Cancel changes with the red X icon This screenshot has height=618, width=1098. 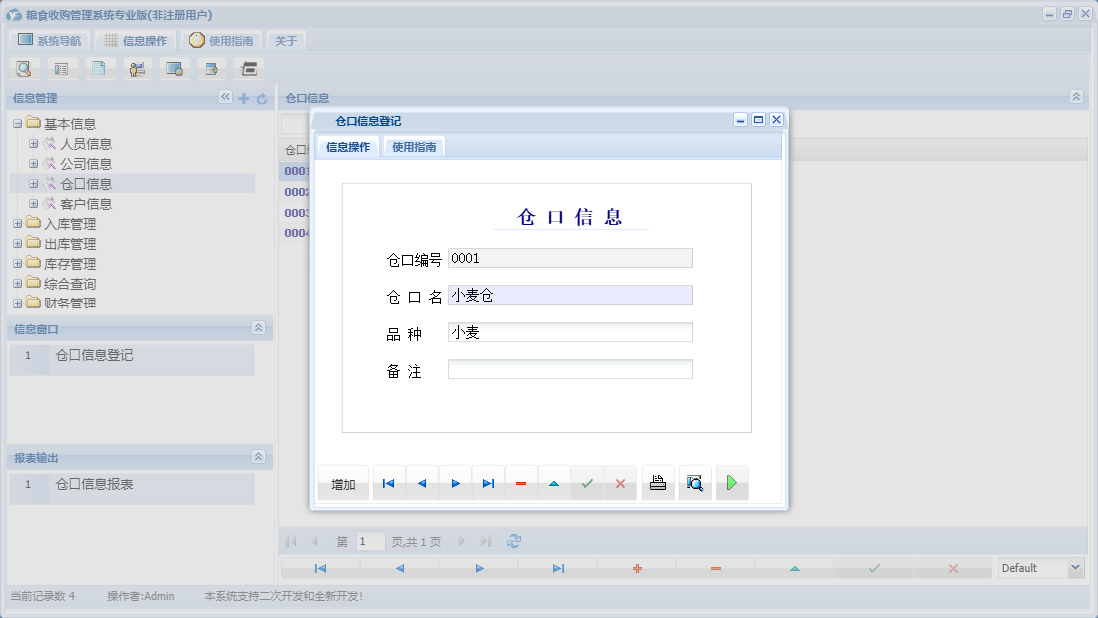pos(620,482)
